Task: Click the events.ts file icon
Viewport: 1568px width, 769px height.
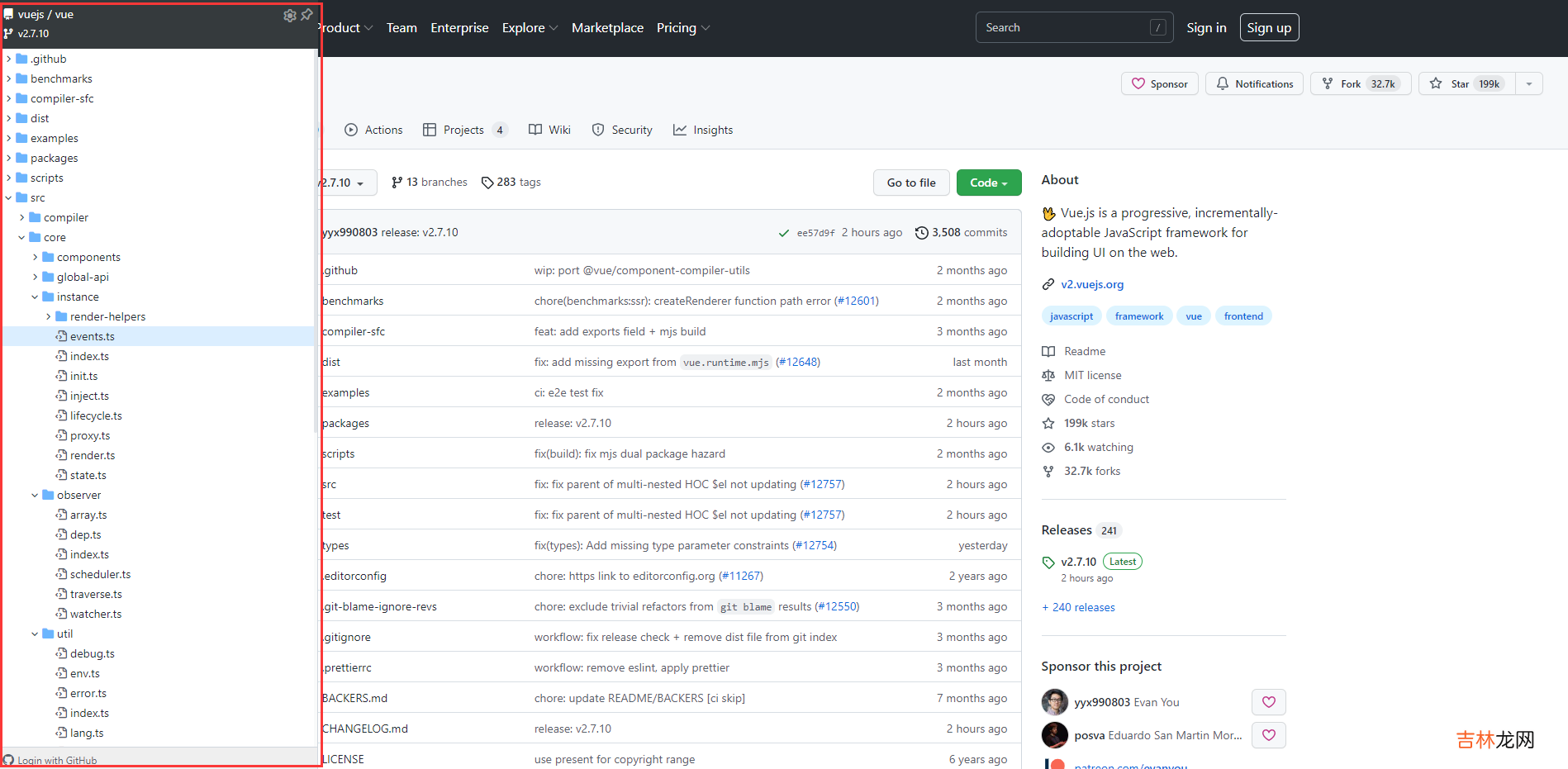Action: click(x=61, y=336)
